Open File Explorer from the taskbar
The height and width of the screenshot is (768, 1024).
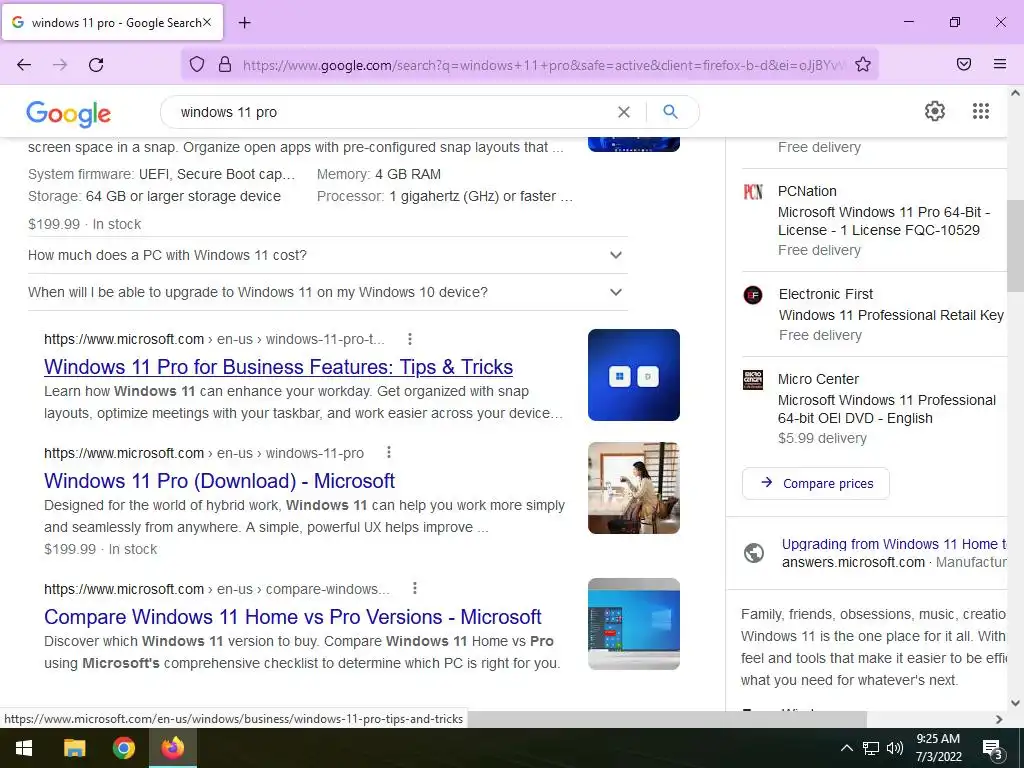coord(74,748)
